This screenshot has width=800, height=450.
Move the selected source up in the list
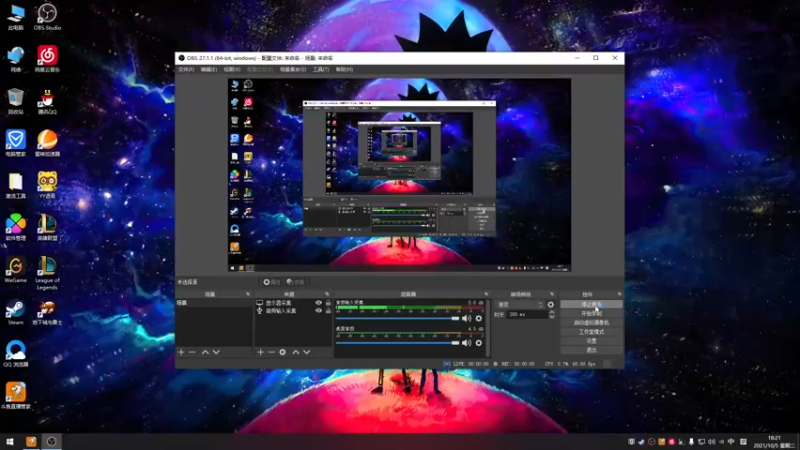tap(295, 352)
